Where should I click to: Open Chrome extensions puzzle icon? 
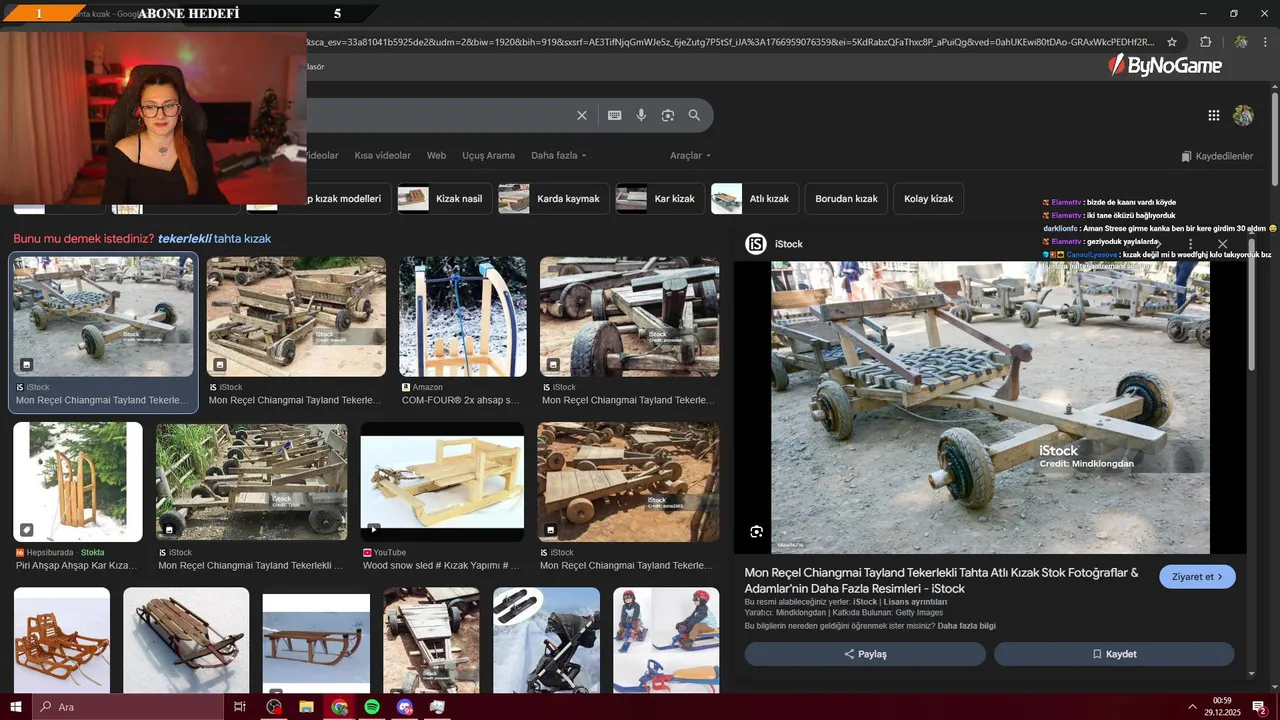click(x=1206, y=42)
